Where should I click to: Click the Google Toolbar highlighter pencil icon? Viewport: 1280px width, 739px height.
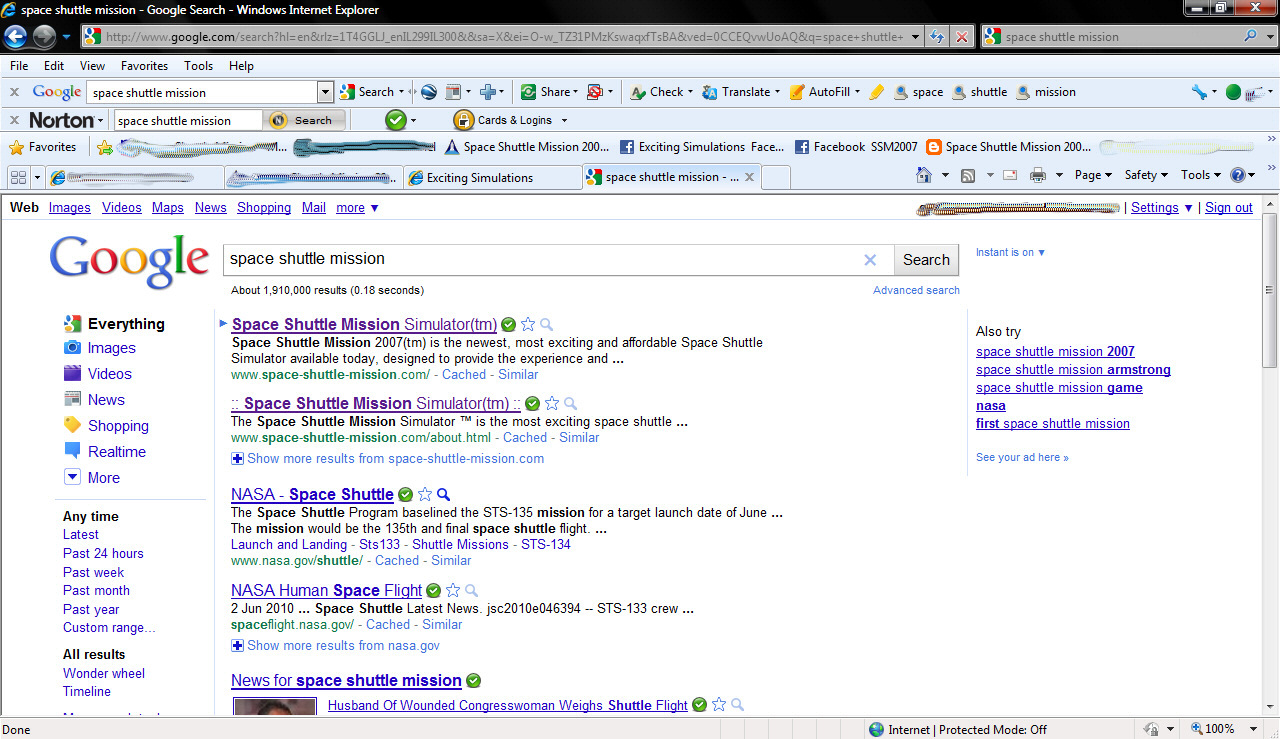point(876,92)
